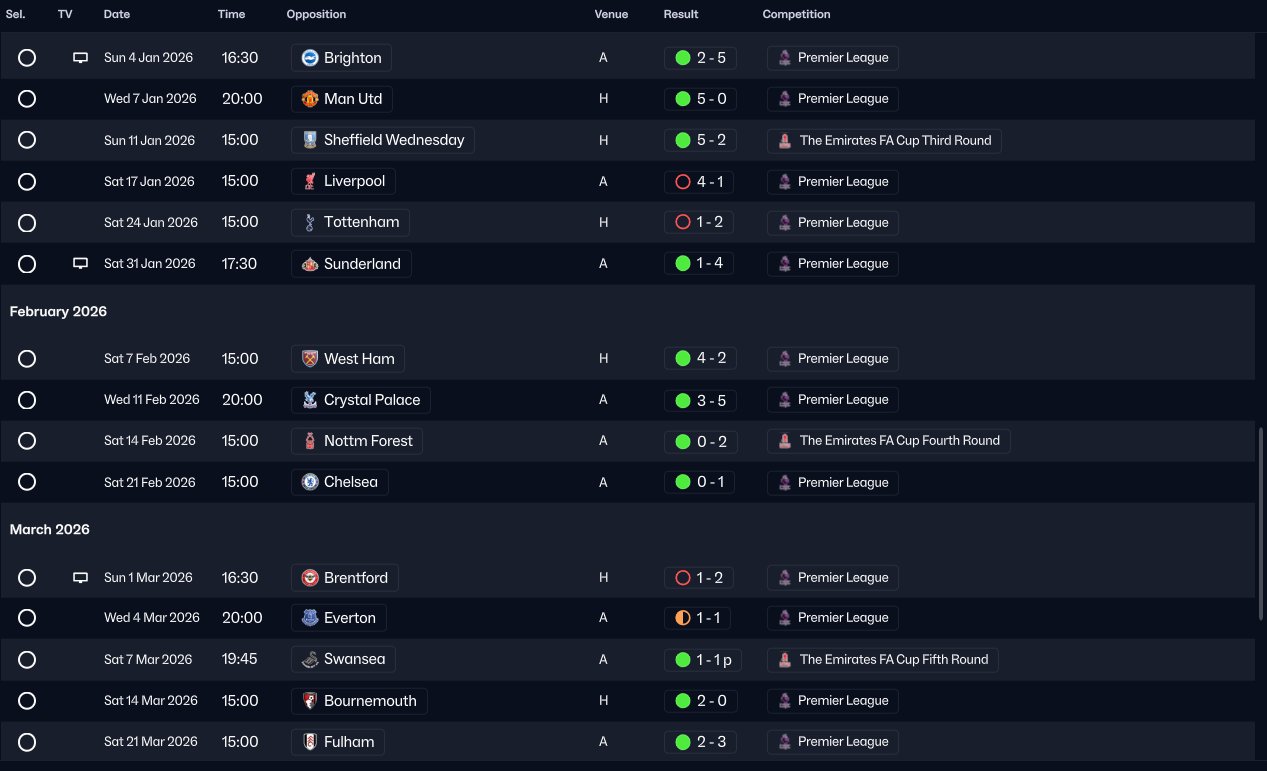
Task: Open the 1 - 1 p Swansea result
Action: [703, 660]
